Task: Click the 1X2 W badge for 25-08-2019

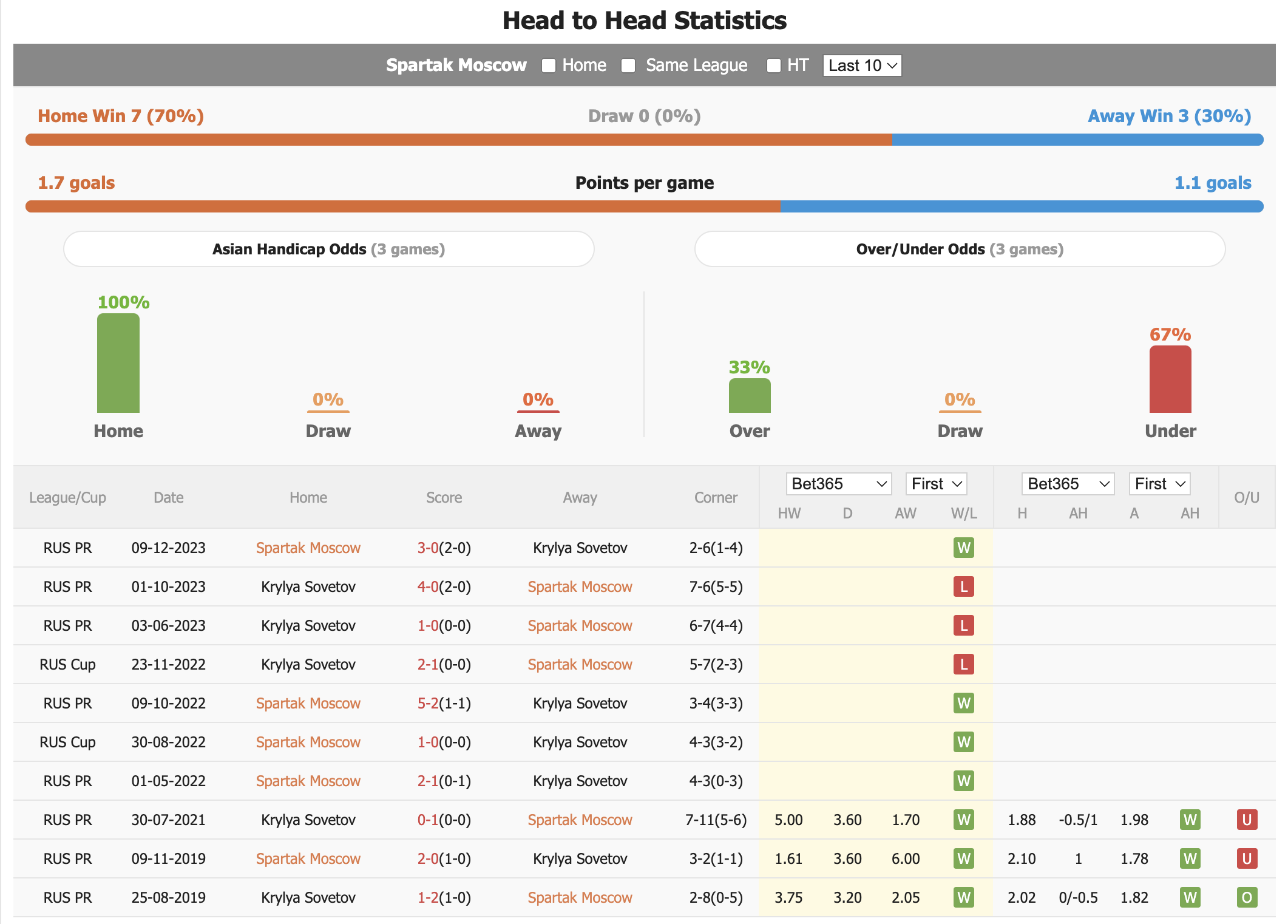Action: tap(964, 897)
